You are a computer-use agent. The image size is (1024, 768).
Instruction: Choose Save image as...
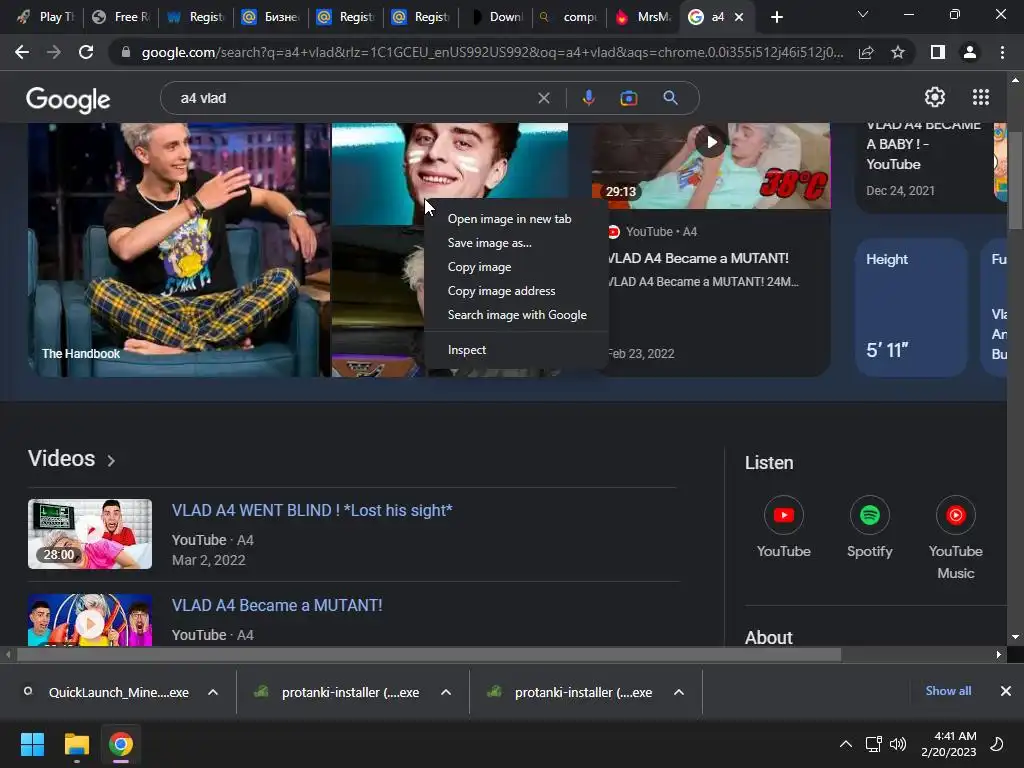pos(490,243)
